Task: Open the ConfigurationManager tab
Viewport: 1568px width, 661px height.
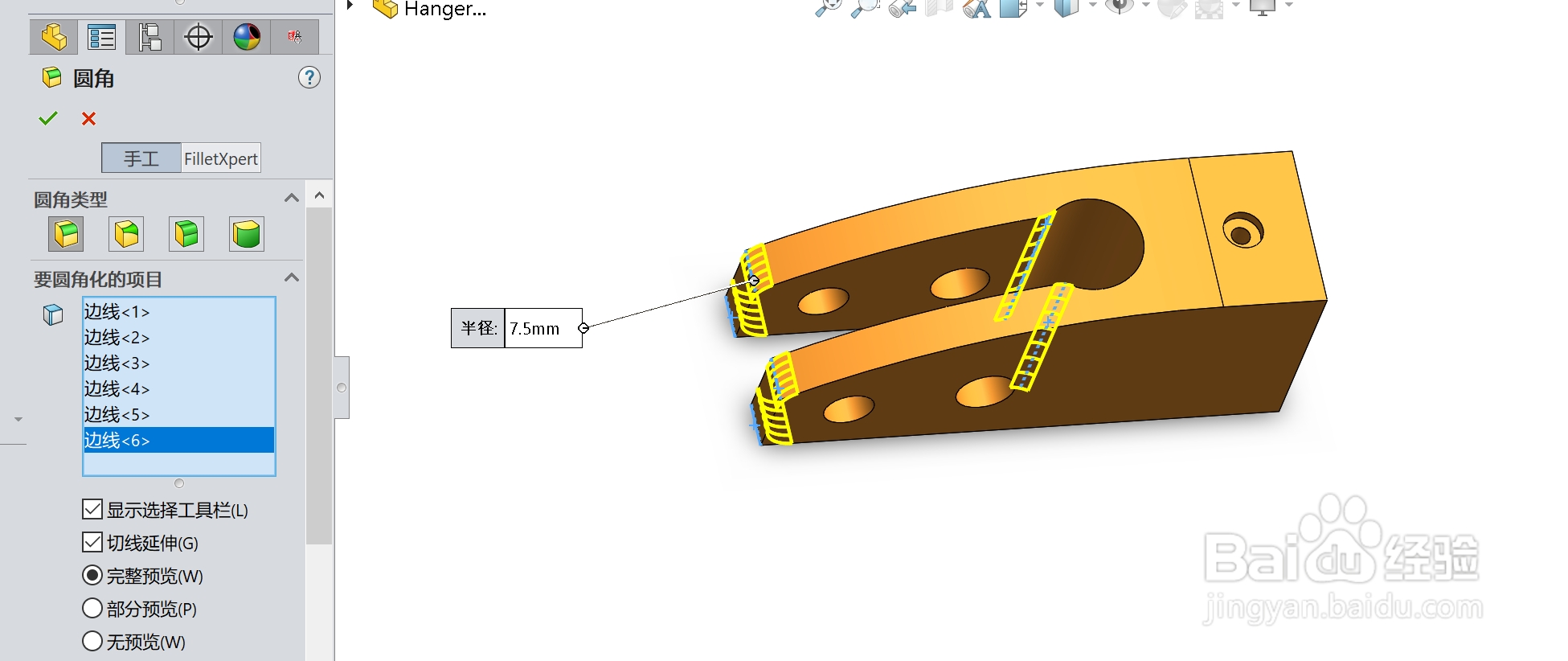Action: tap(150, 37)
